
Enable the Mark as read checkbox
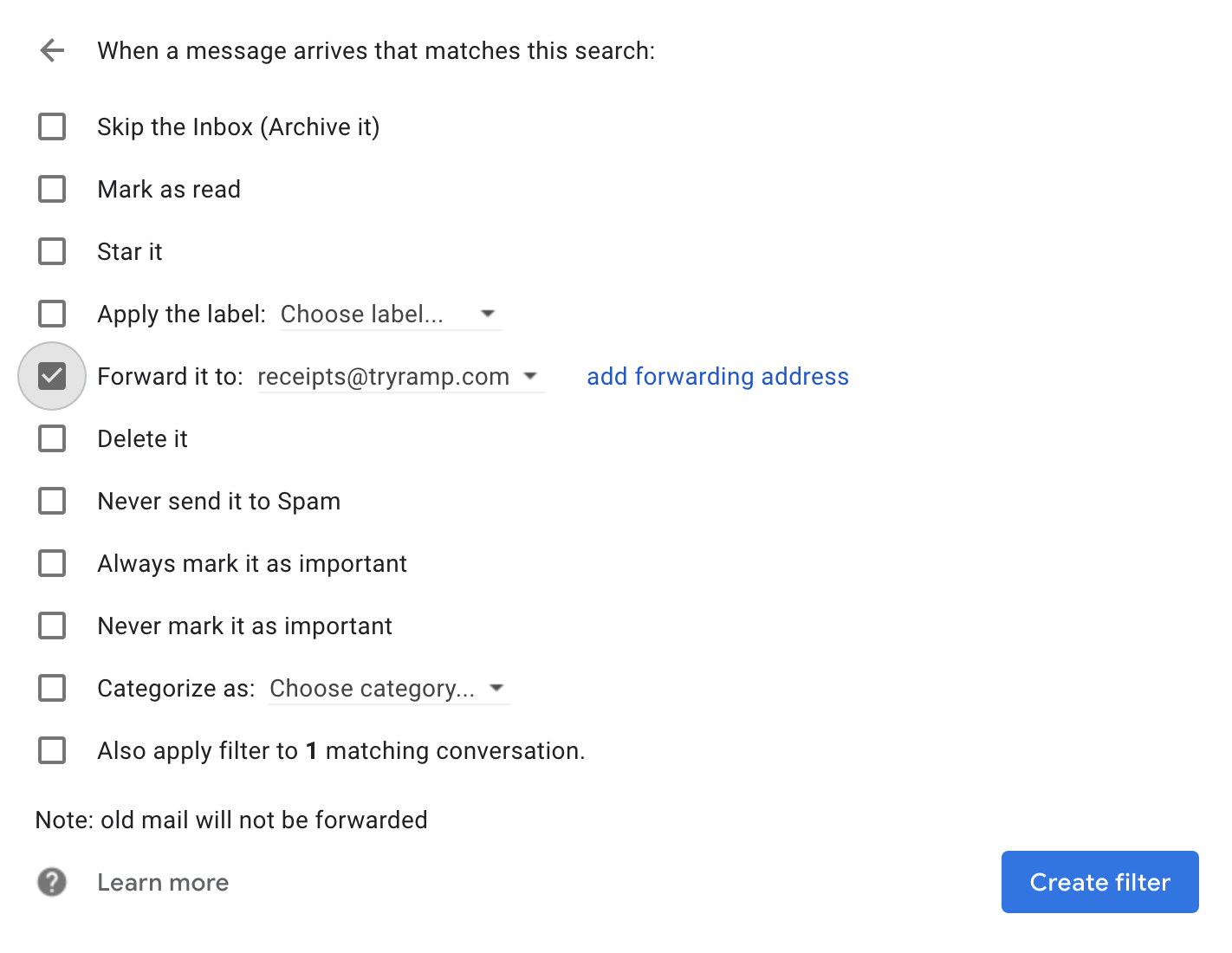click(x=52, y=189)
